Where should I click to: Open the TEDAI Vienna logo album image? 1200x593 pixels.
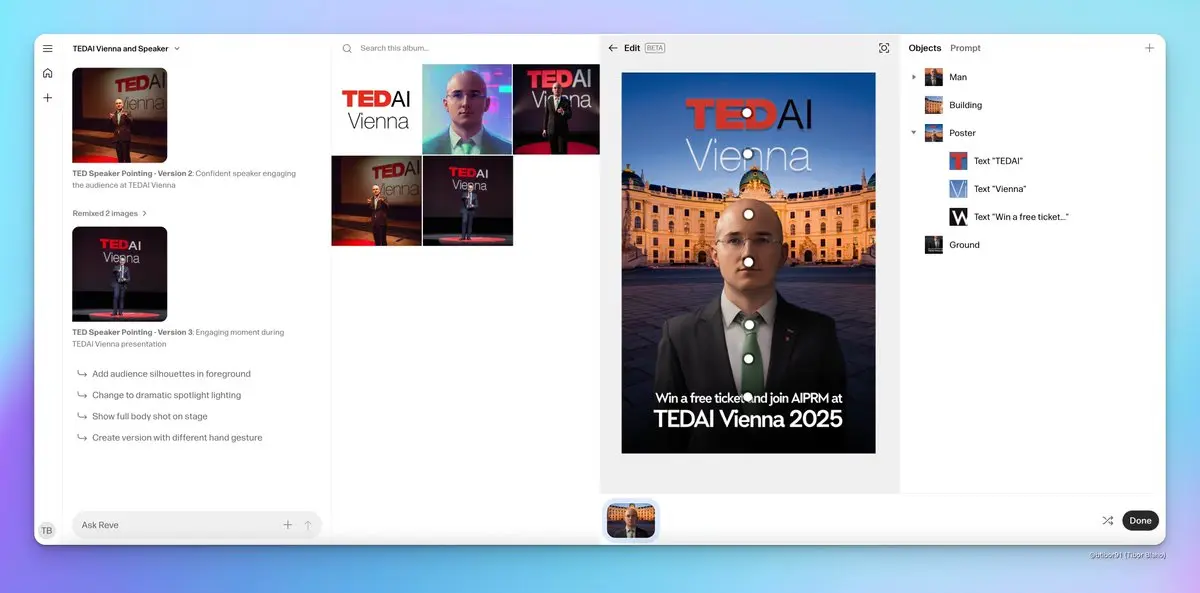click(376, 109)
